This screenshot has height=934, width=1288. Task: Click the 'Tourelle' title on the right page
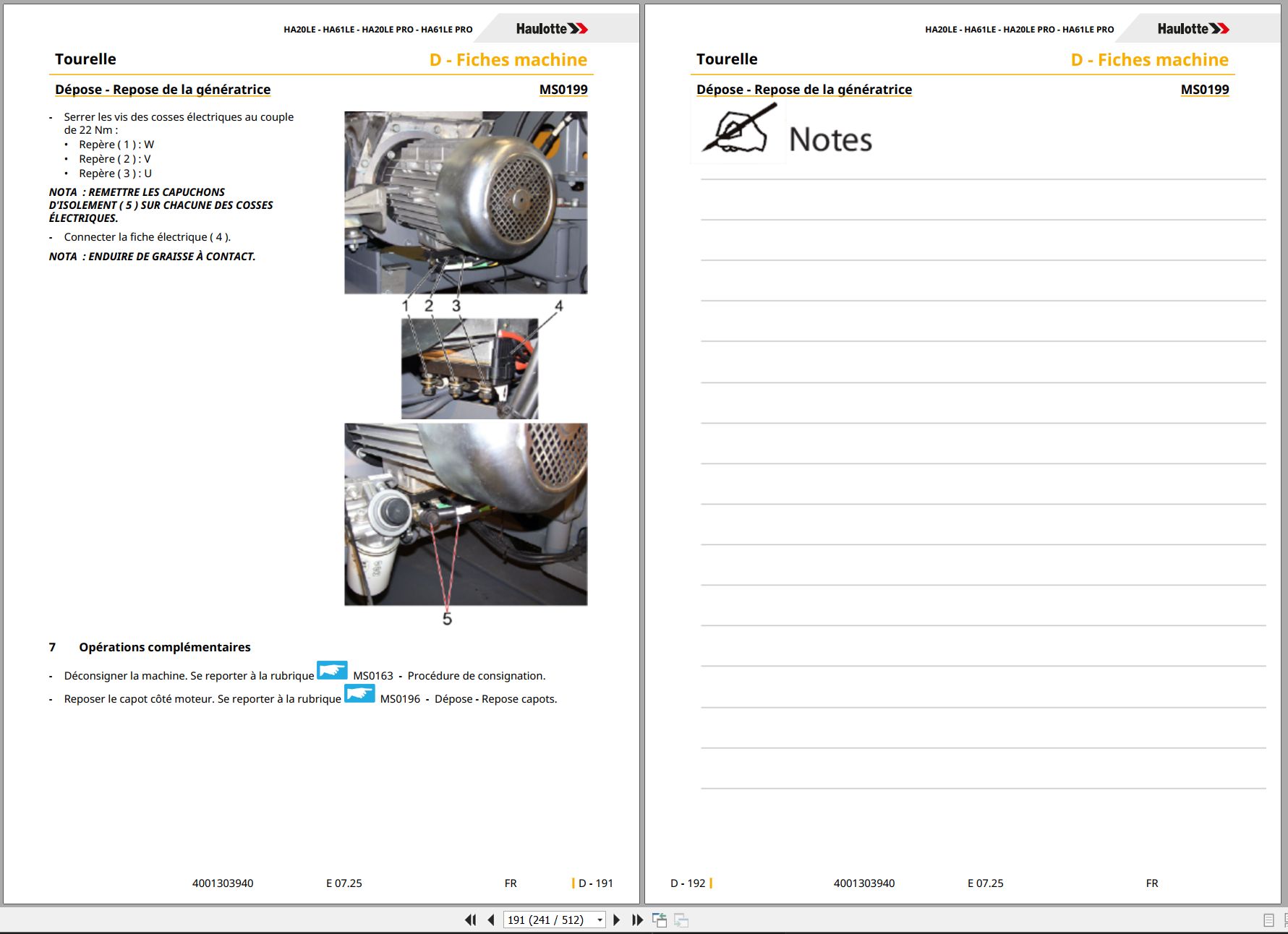pyautogui.click(x=727, y=59)
